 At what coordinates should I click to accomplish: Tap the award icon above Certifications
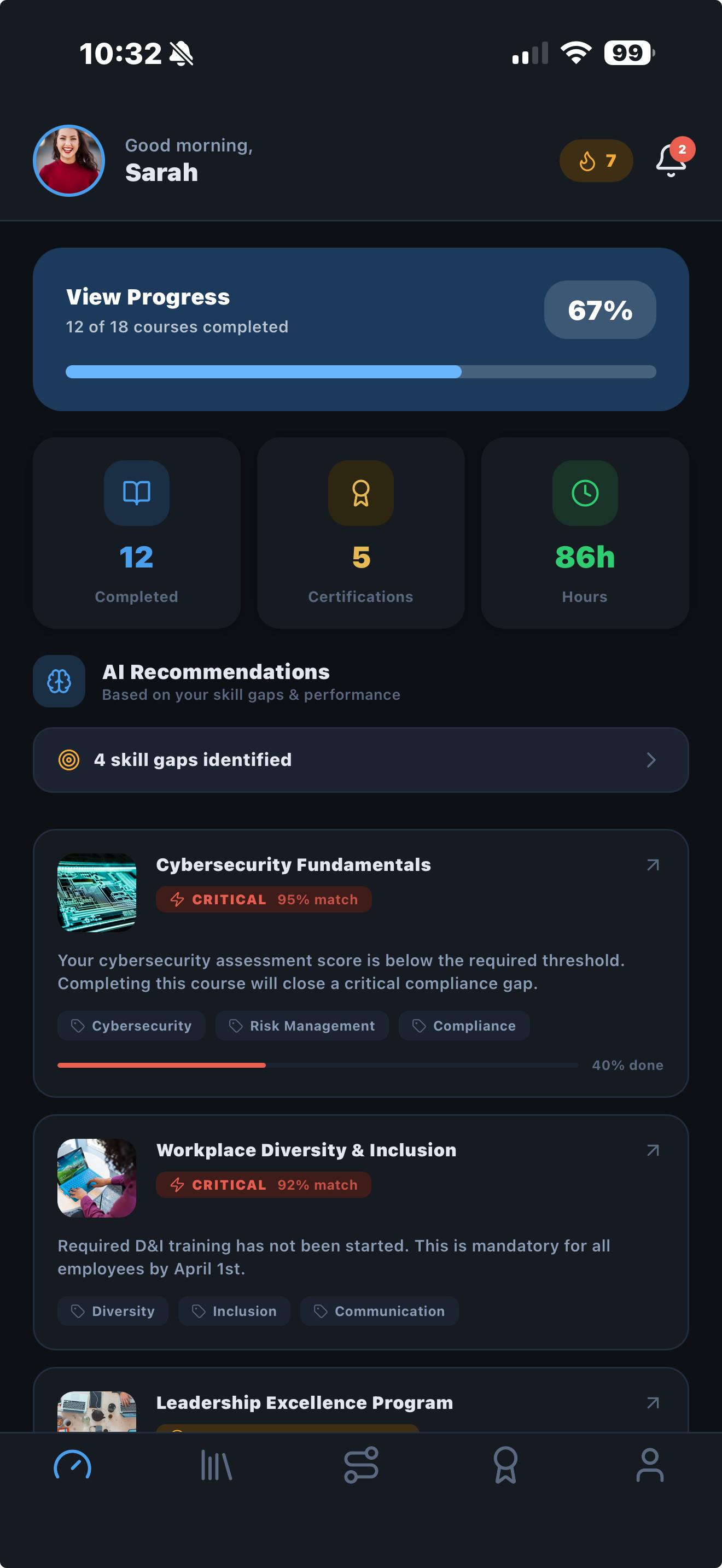coord(360,493)
